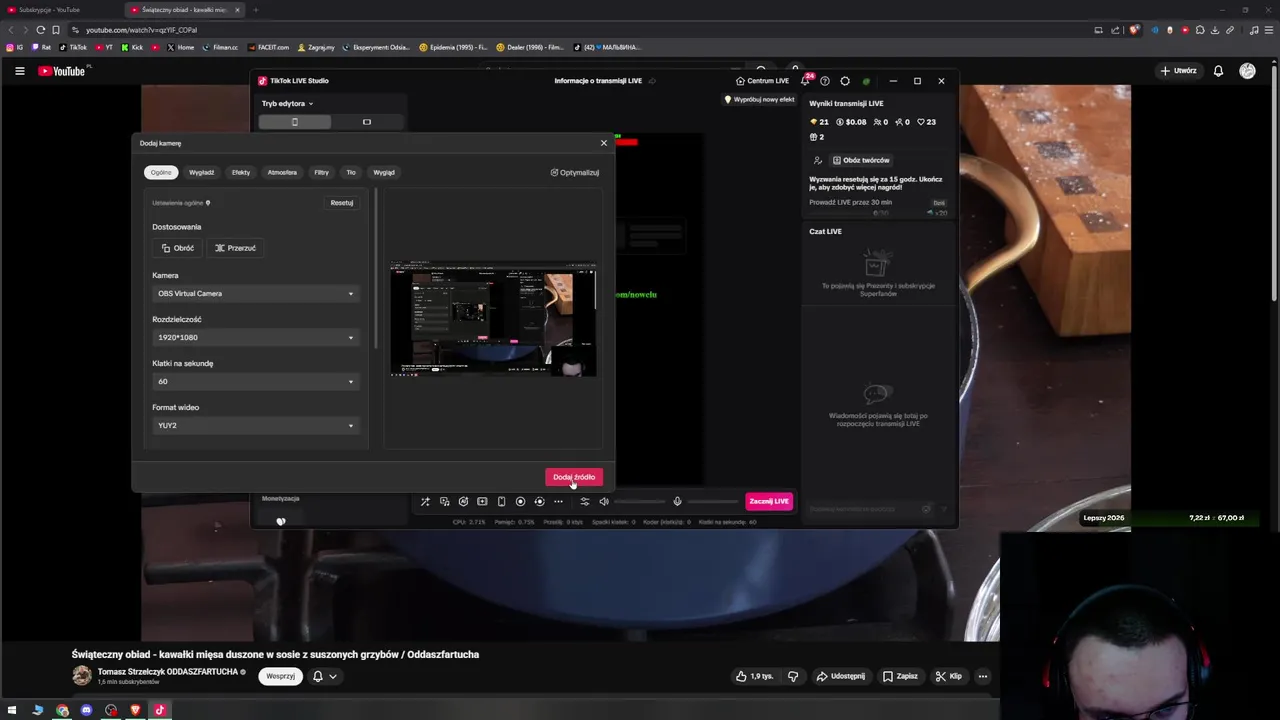
Task: Like the YouTube video
Action: [755, 676]
